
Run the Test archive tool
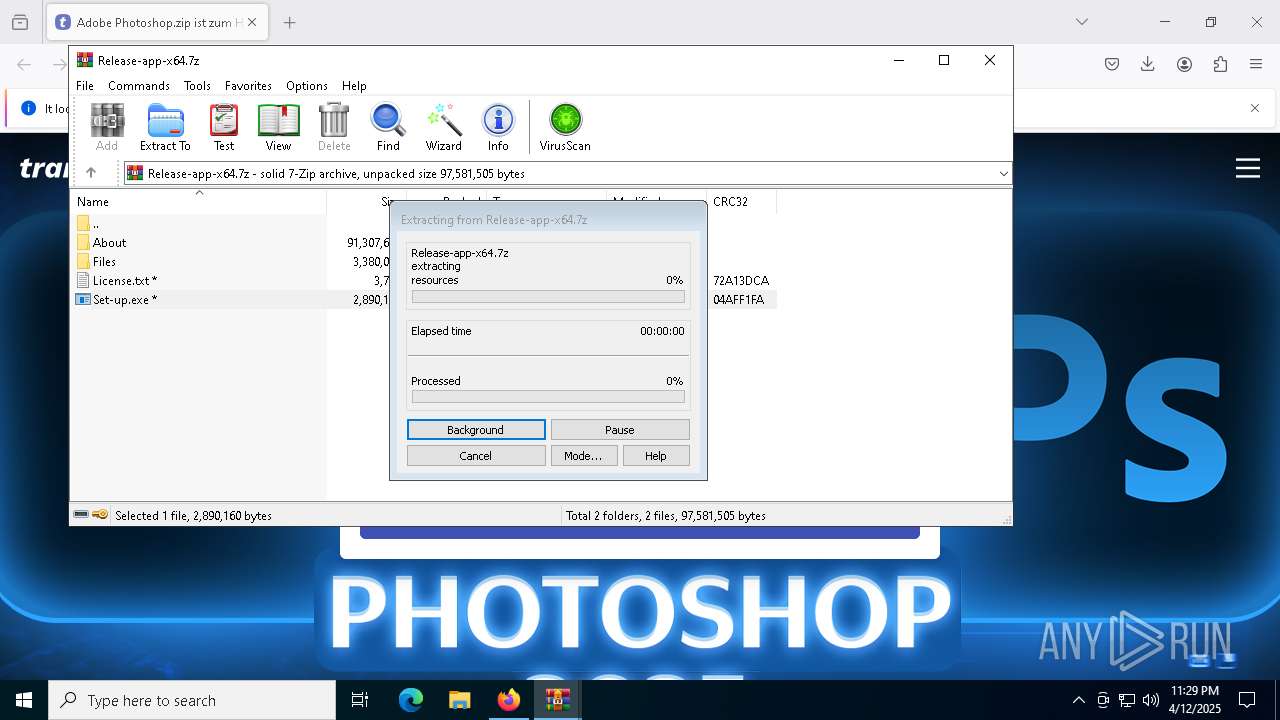pyautogui.click(x=224, y=126)
